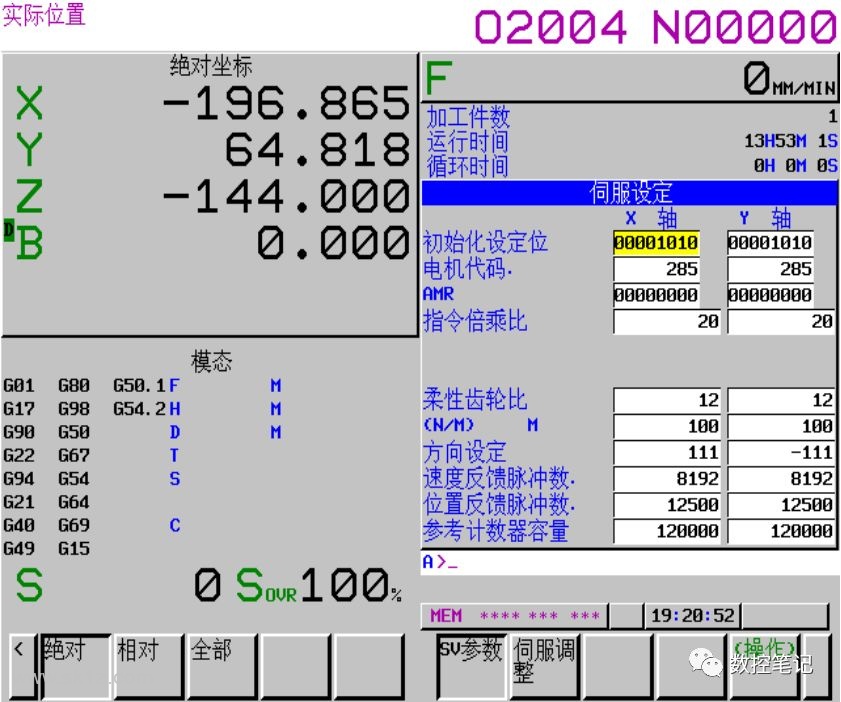Select Y axis 速度反馈脉冲数 value 8192
This screenshot has width=841, height=702.
[x=780, y=478]
